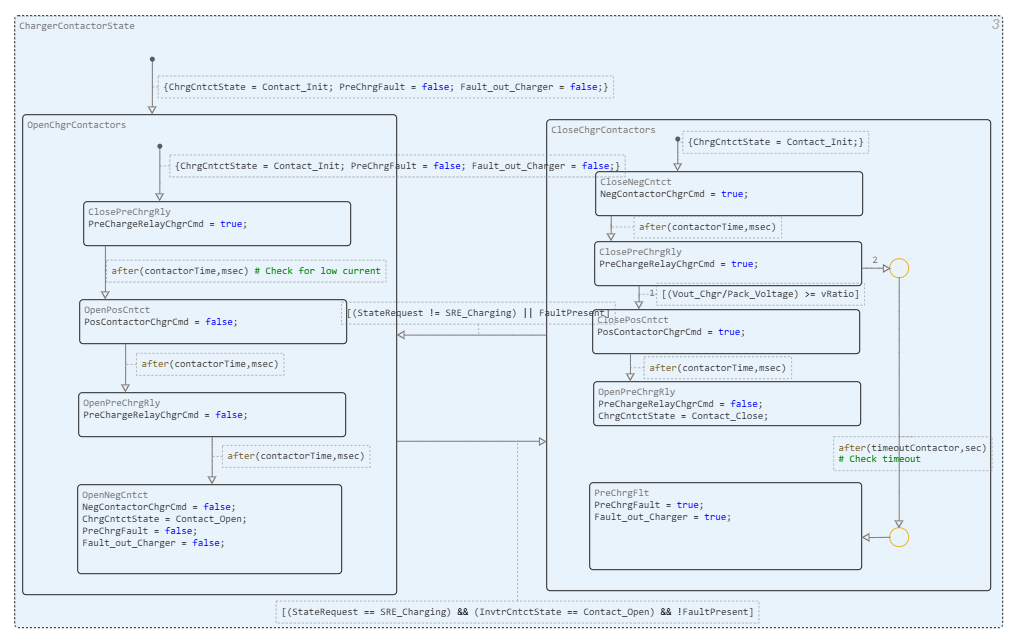Viewport: 1015px width, 642px height.
Task: Click the 'Check for low current' transition label
Action: (246, 271)
